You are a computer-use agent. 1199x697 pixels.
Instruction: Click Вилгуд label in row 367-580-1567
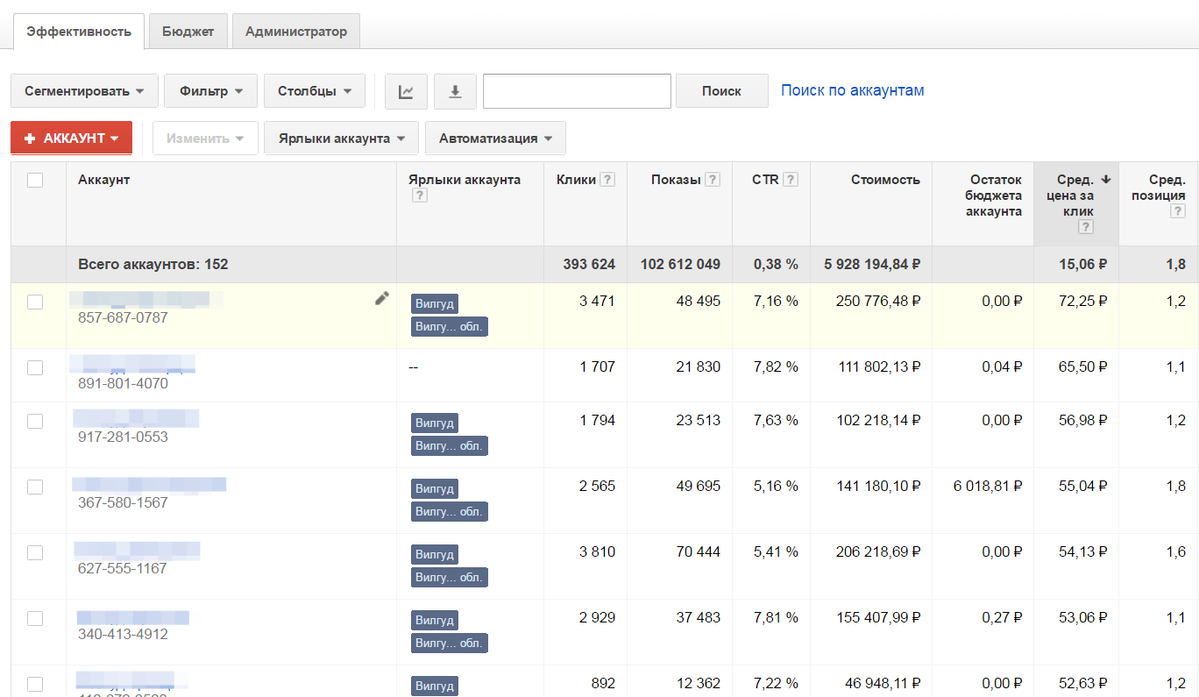pyautogui.click(x=434, y=488)
